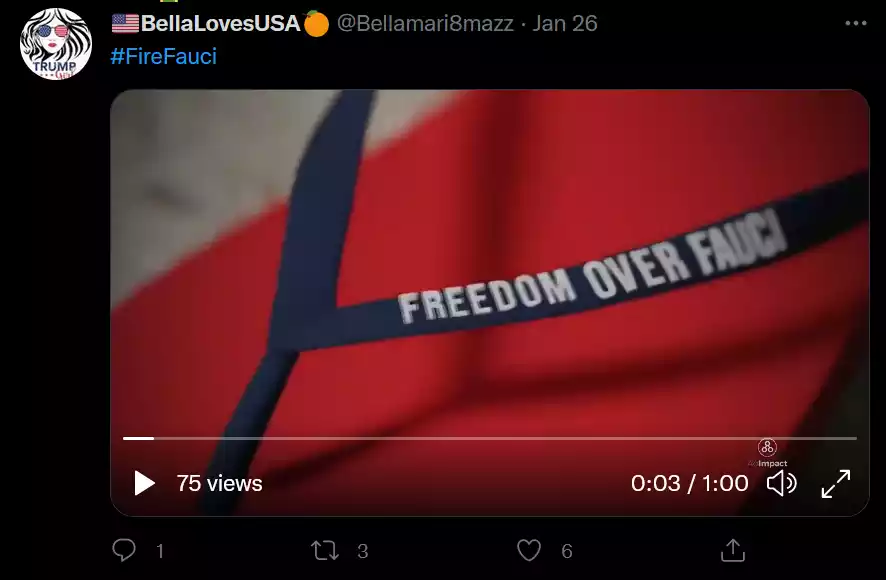This screenshot has width=886, height=580.
Task: Click the like count of 6
Action: pyautogui.click(x=567, y=551)
